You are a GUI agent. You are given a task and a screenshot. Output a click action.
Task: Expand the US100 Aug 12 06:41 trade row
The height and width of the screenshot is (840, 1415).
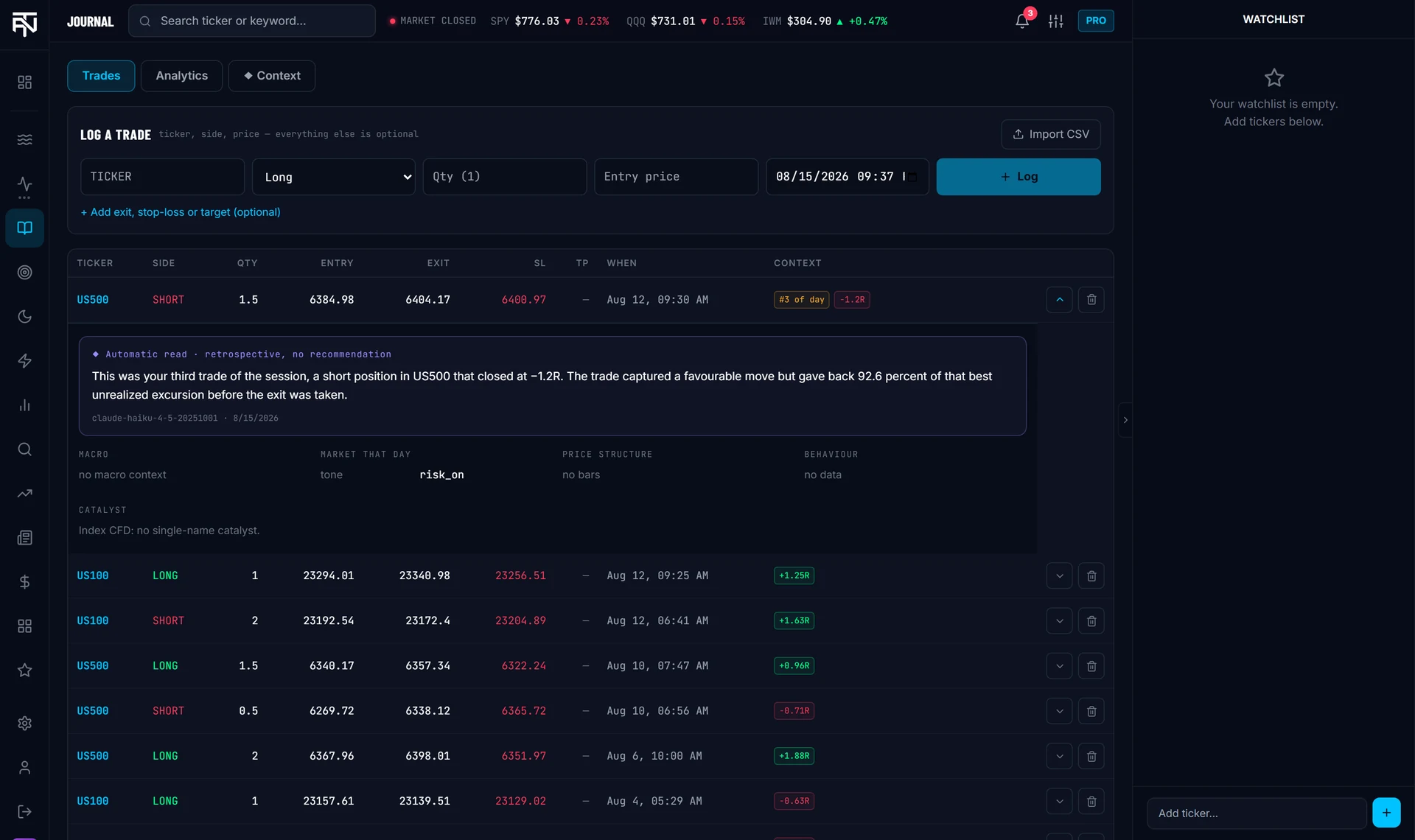(1059, 621)
